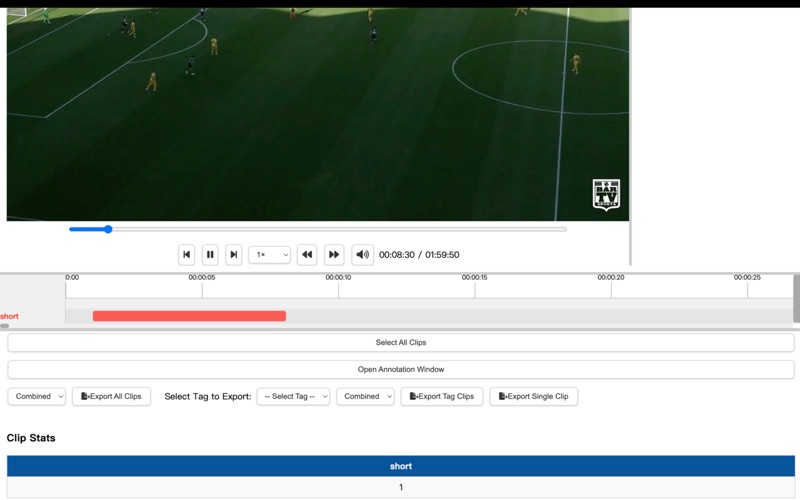Pause the video playback
Image resolution: width=800 pixels, height=500 pixels.
[x=210, y=255]
